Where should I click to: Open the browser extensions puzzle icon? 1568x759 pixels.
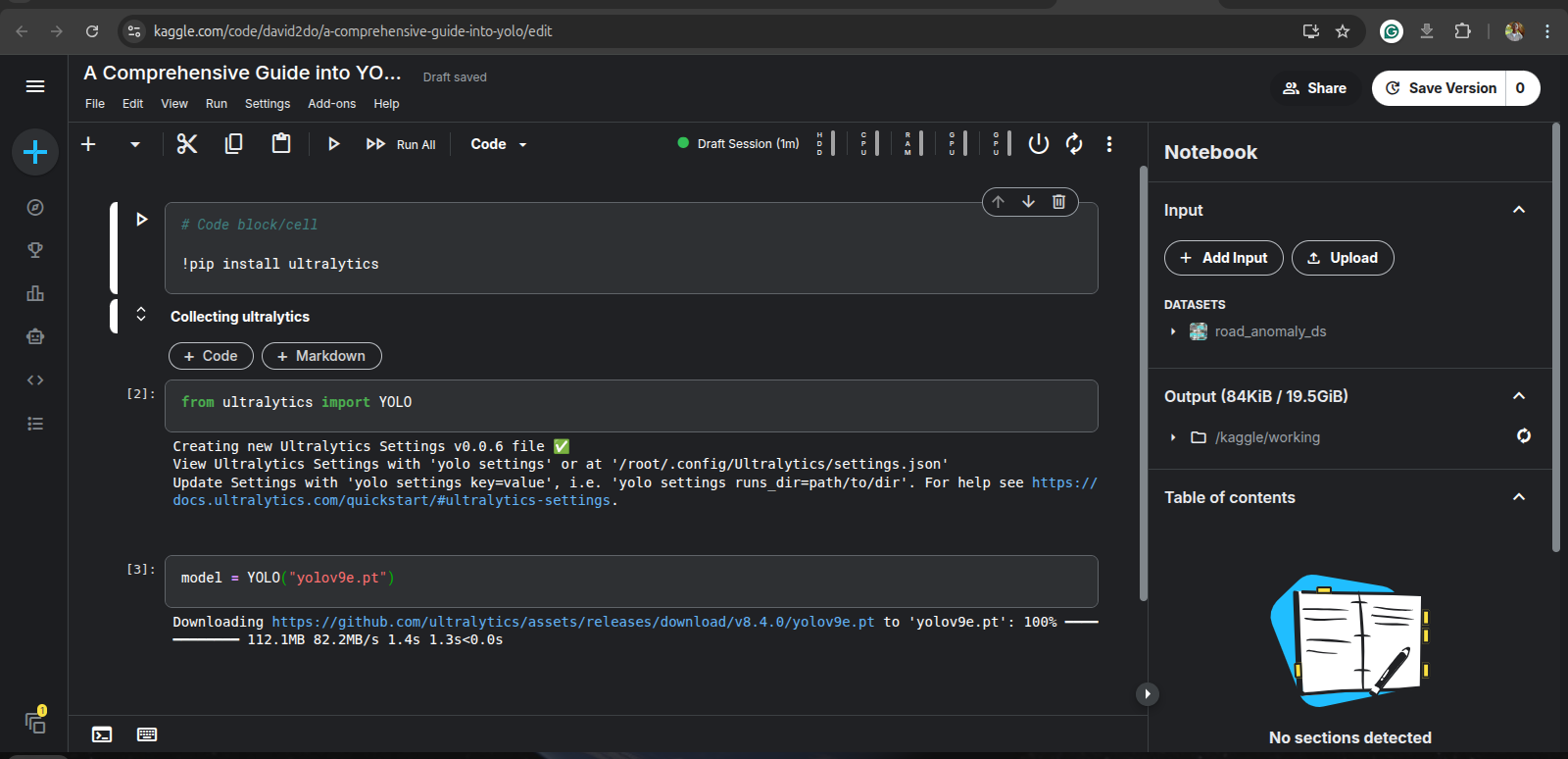point(1462,31)
